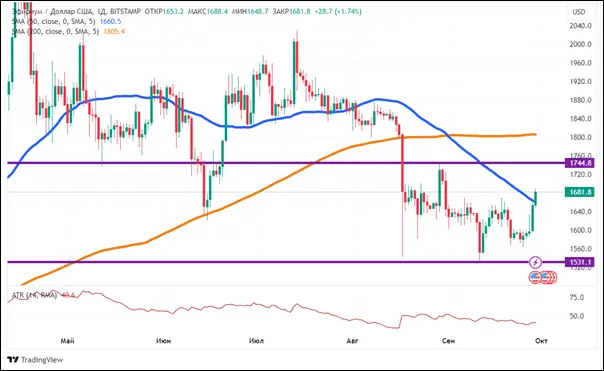Click the purple 1531.1 price label
604x371 pixels.
click(x=580, y=263)
